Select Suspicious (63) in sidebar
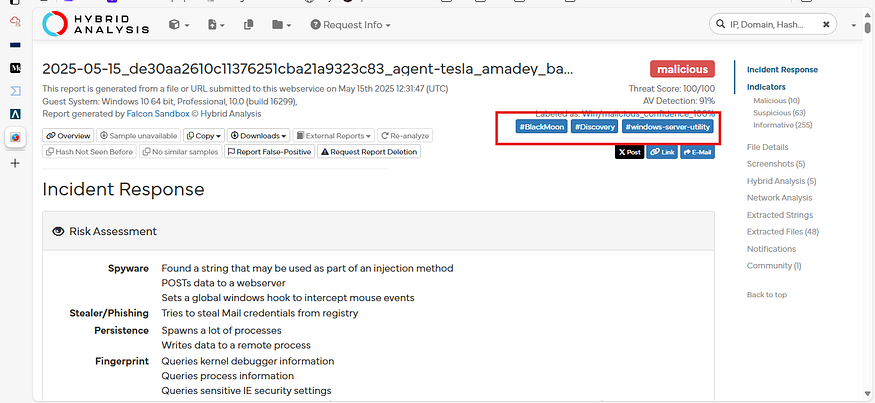This screenshot has width=875, height=403. tap(779, 113)
